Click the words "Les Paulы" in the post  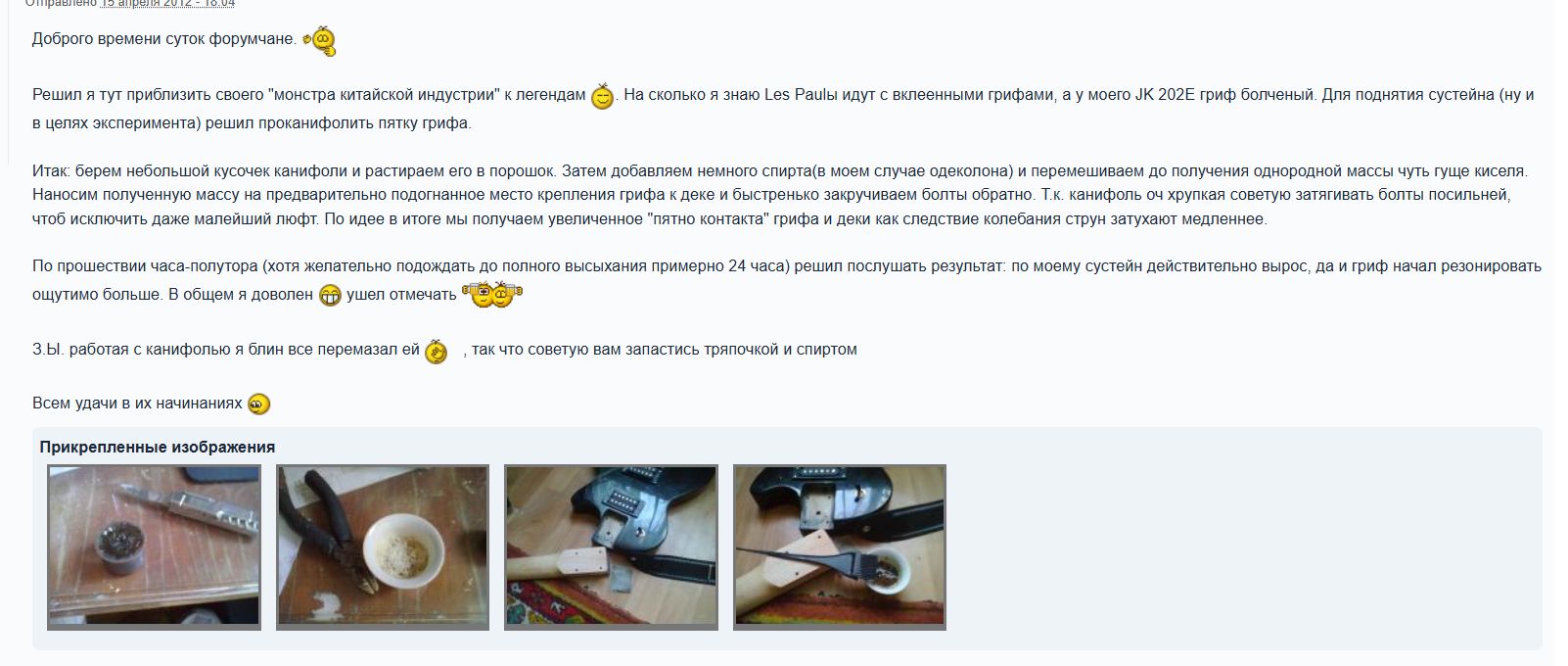(801, 95)
